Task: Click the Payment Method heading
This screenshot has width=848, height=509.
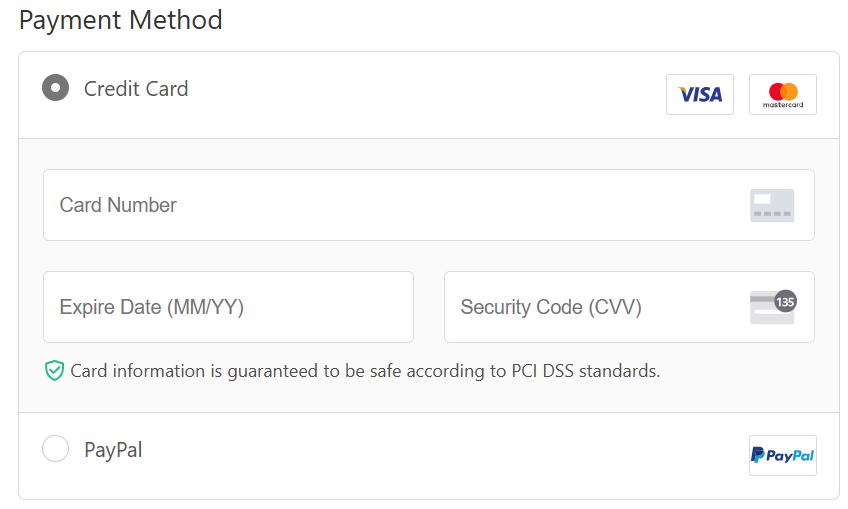Action: tap(121, 20)
